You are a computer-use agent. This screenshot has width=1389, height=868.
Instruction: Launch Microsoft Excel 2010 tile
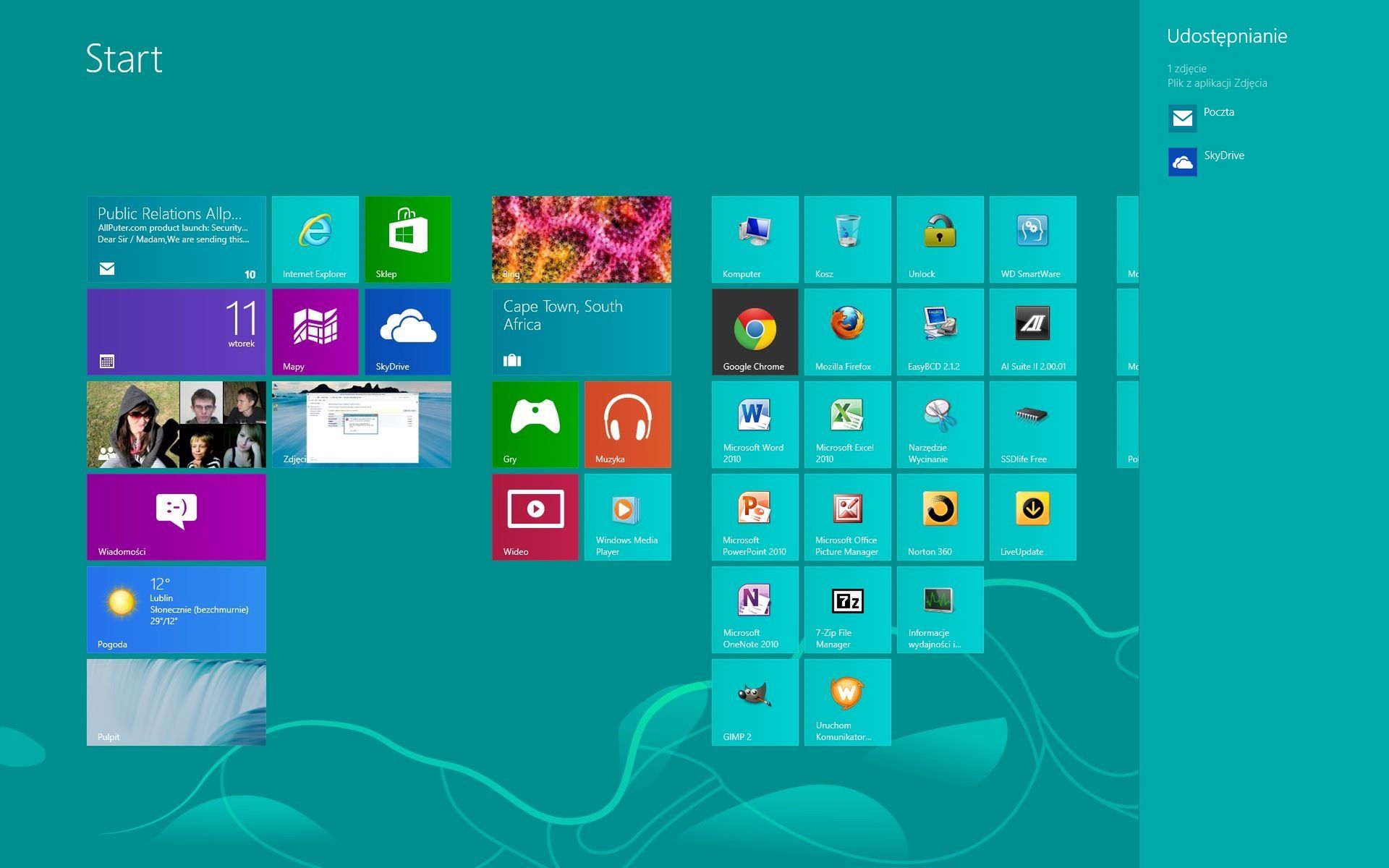coord(848,425)
